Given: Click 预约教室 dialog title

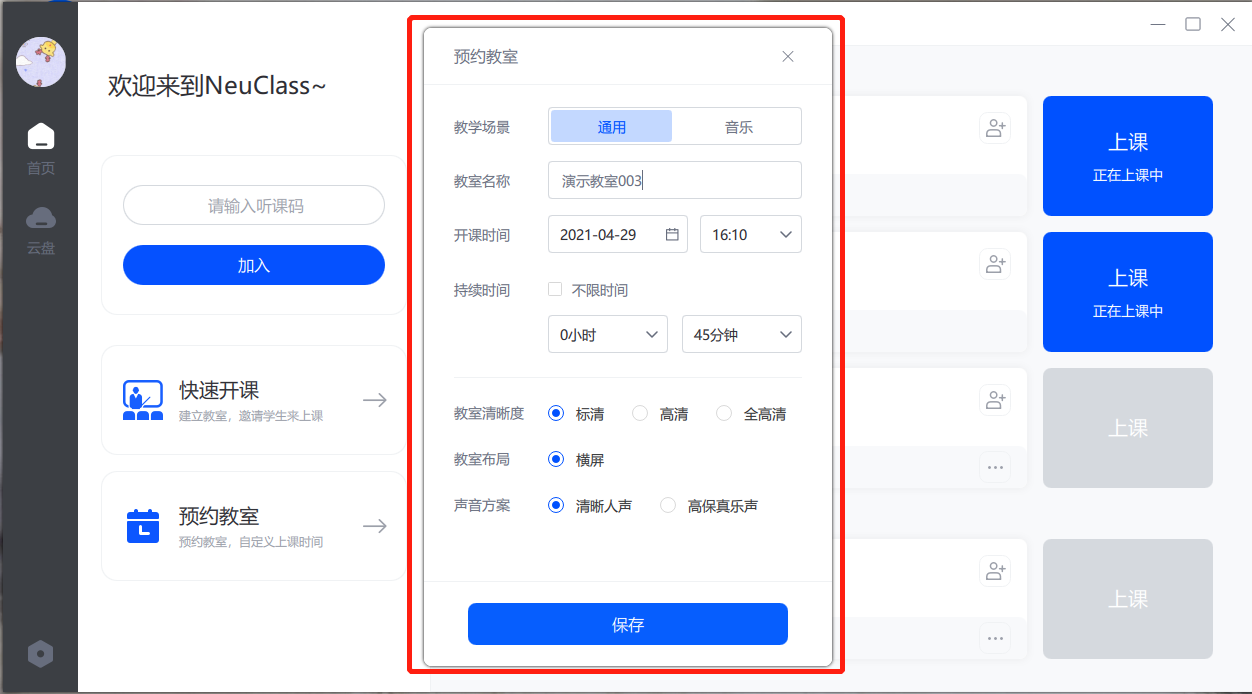Looking at the screenshot, I should [486, 57].
